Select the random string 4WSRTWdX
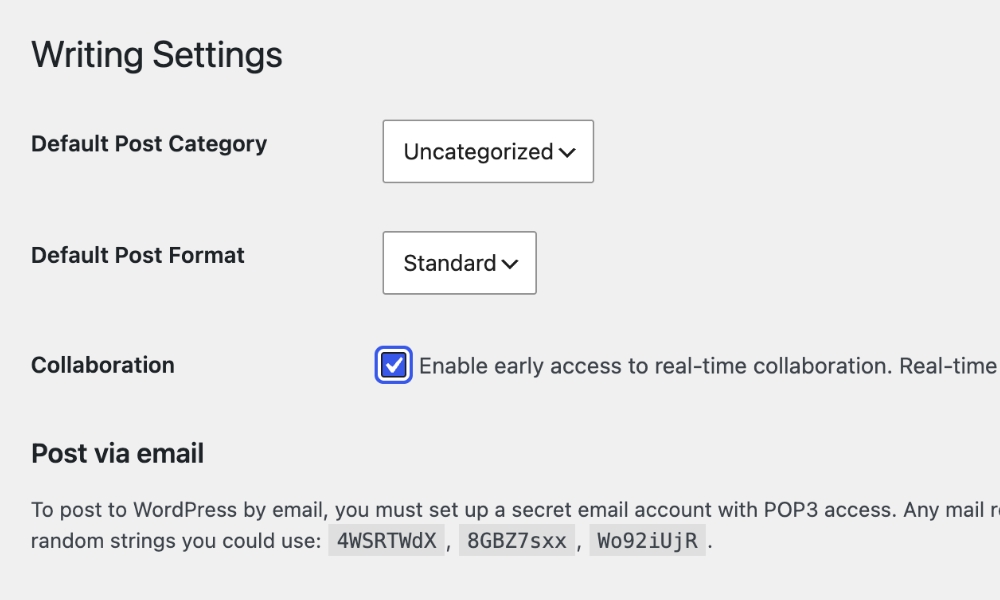 click(x=385, y=540)
